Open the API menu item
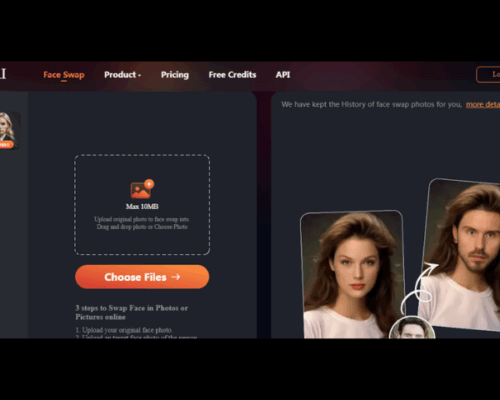The width and height of the screenshot is (500, 400). tap(283, 75)
